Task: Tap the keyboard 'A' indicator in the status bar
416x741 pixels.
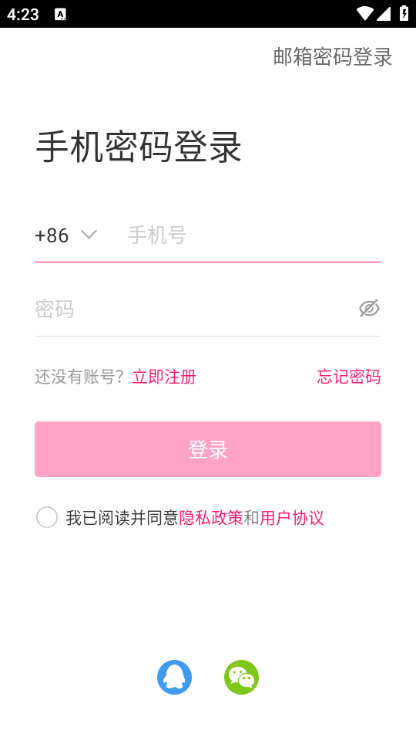Action: tap(60, 14)
